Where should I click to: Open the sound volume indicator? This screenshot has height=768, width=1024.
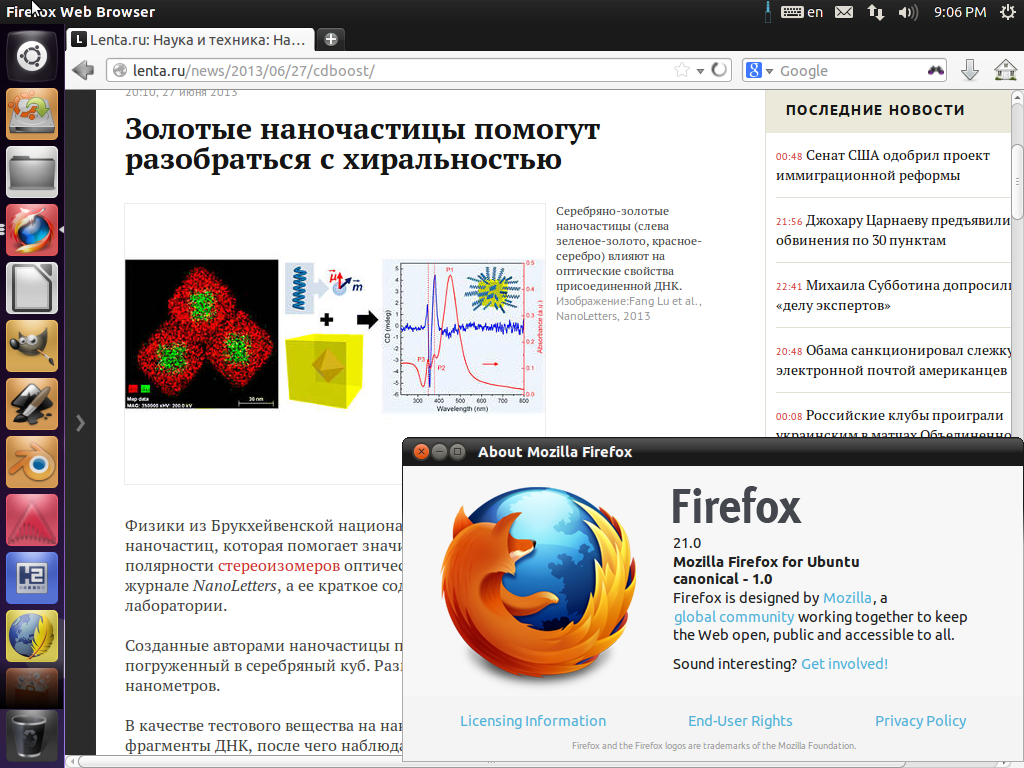pos(908,12)
